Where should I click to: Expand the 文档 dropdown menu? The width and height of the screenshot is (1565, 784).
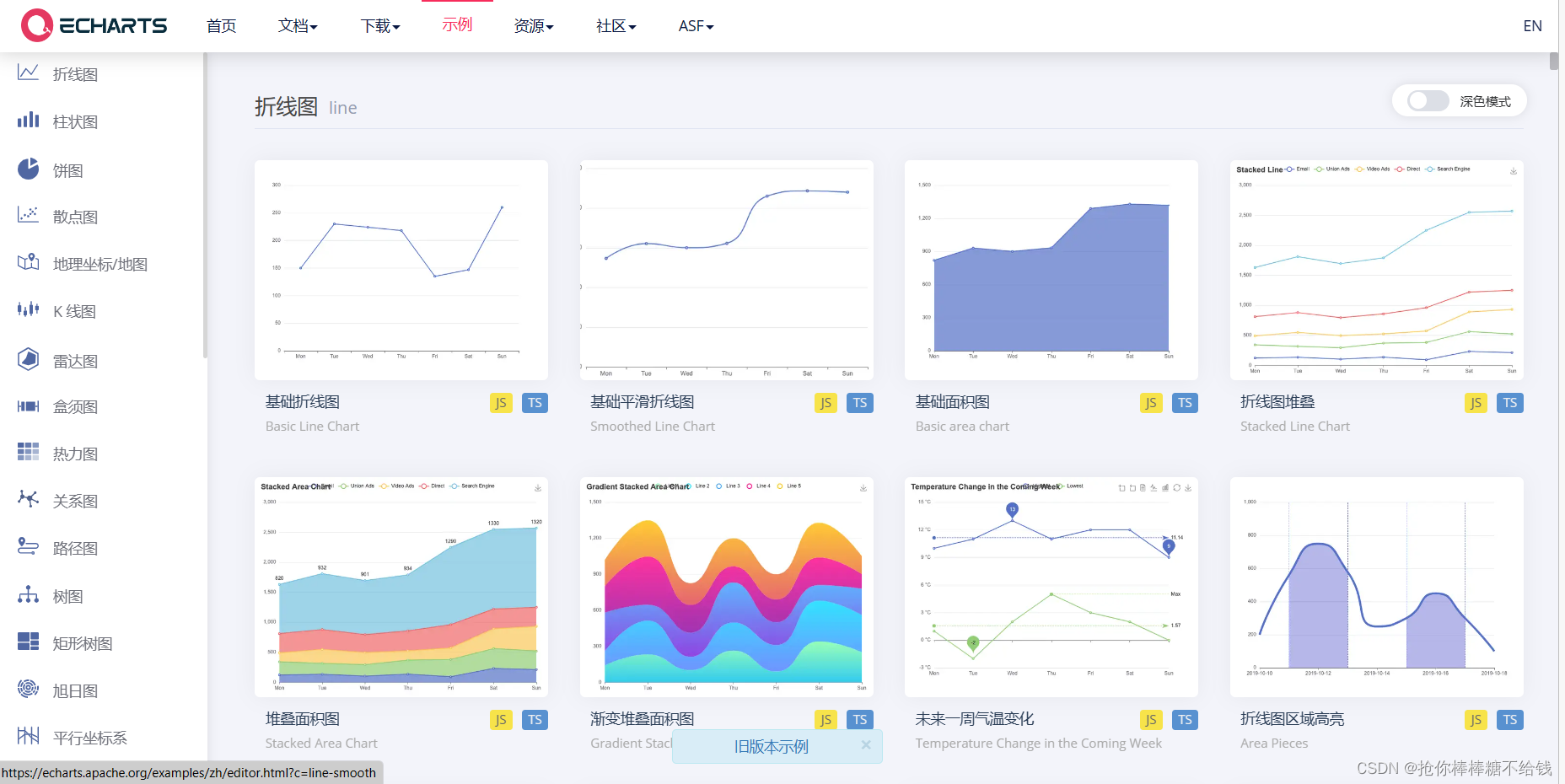298,26
